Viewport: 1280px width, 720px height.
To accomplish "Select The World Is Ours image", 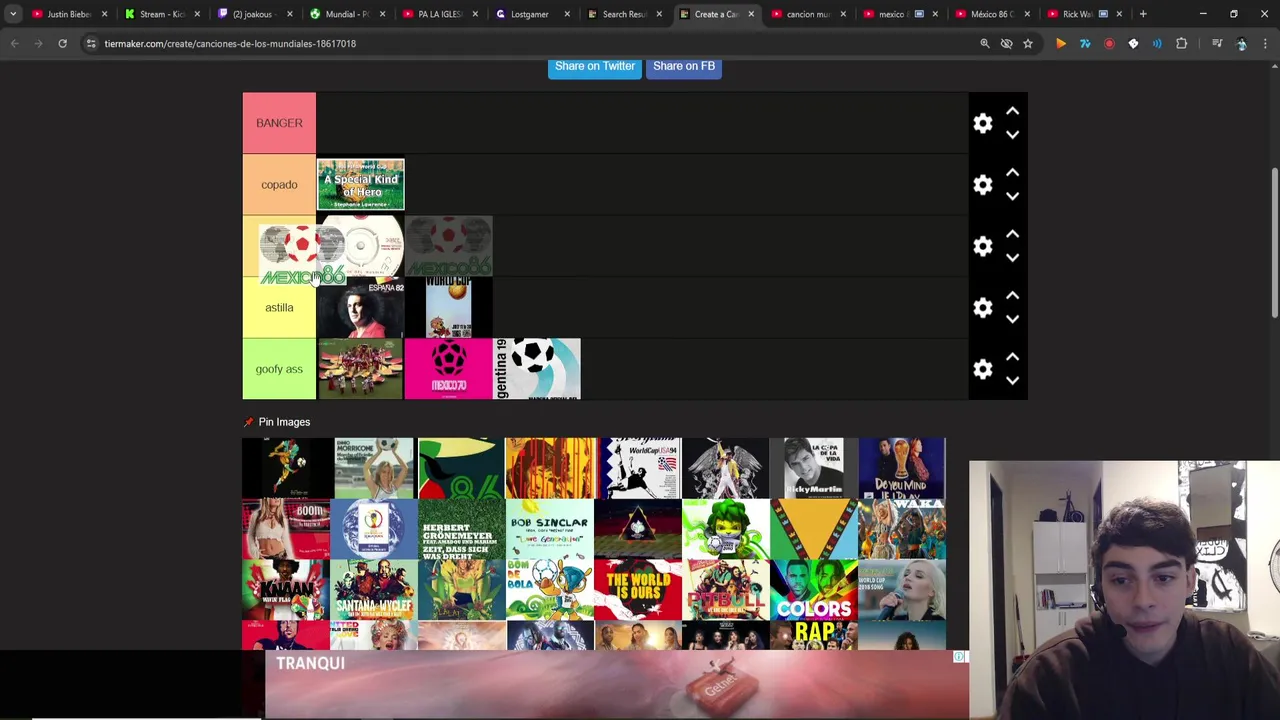I will click(x=637, y=590).
